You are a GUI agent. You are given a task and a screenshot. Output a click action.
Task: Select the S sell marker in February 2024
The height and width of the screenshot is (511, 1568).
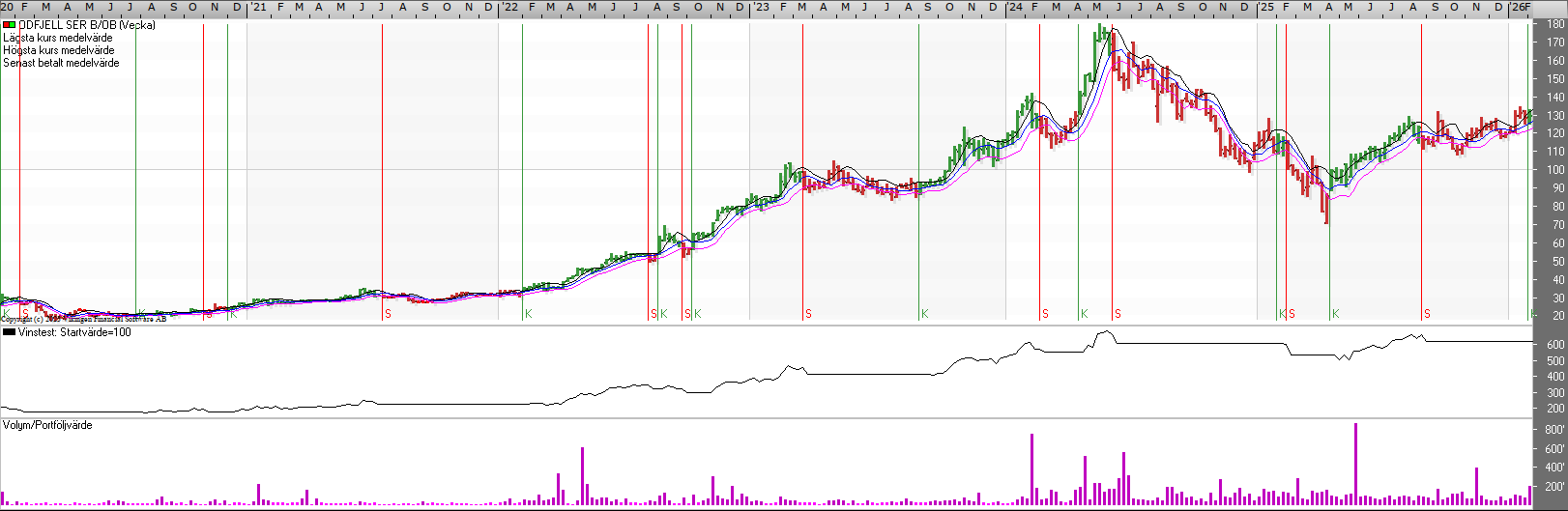(1045, 314)
